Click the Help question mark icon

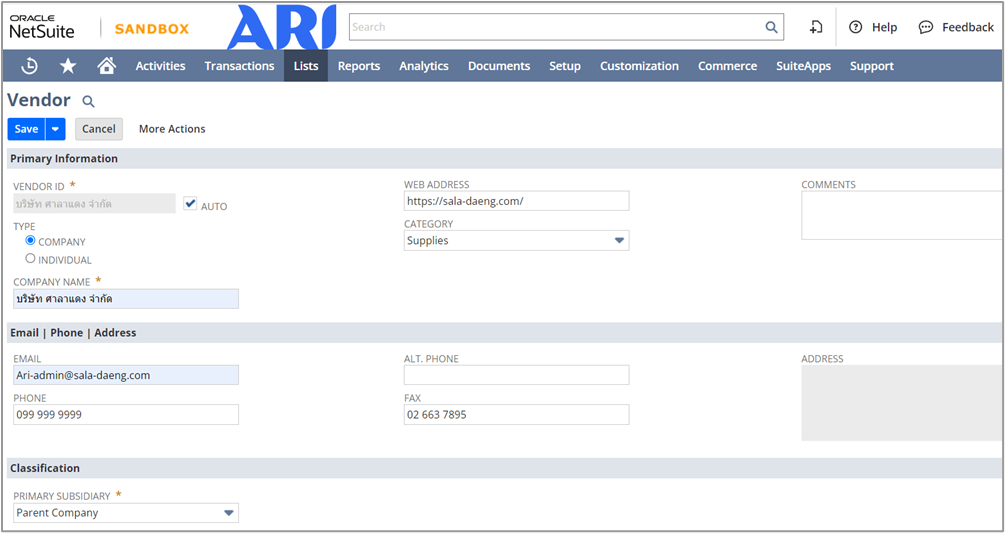[x=856, y=27]
